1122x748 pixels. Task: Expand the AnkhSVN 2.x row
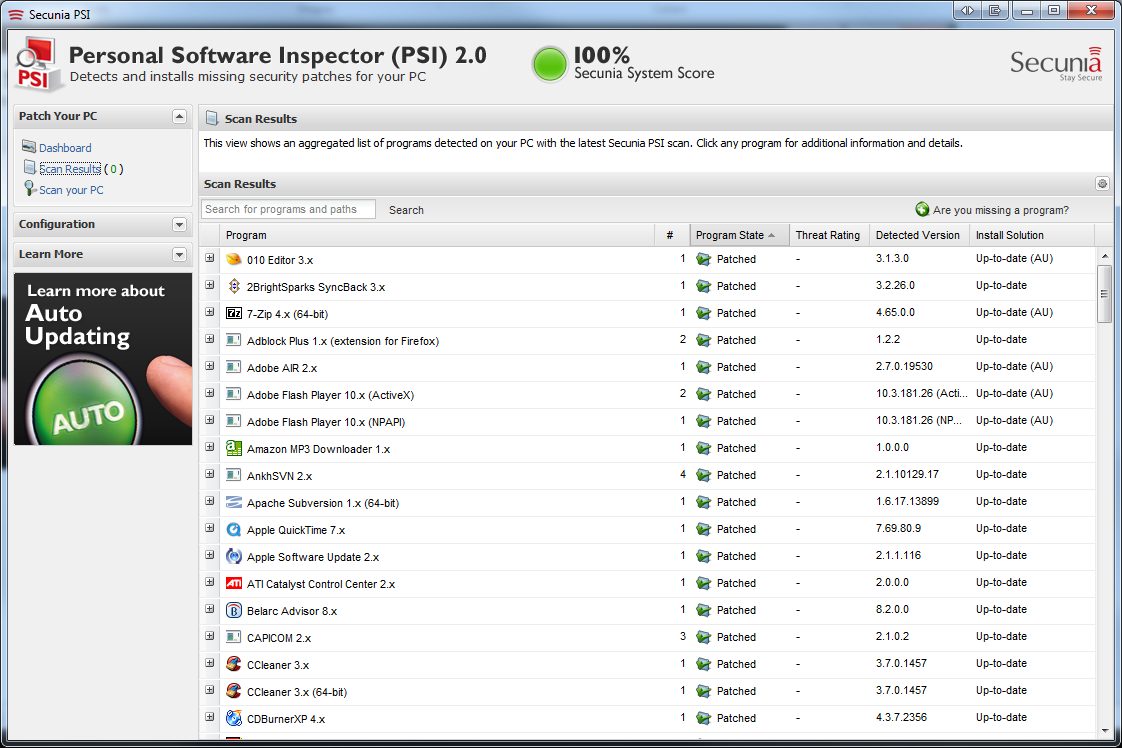210,474
